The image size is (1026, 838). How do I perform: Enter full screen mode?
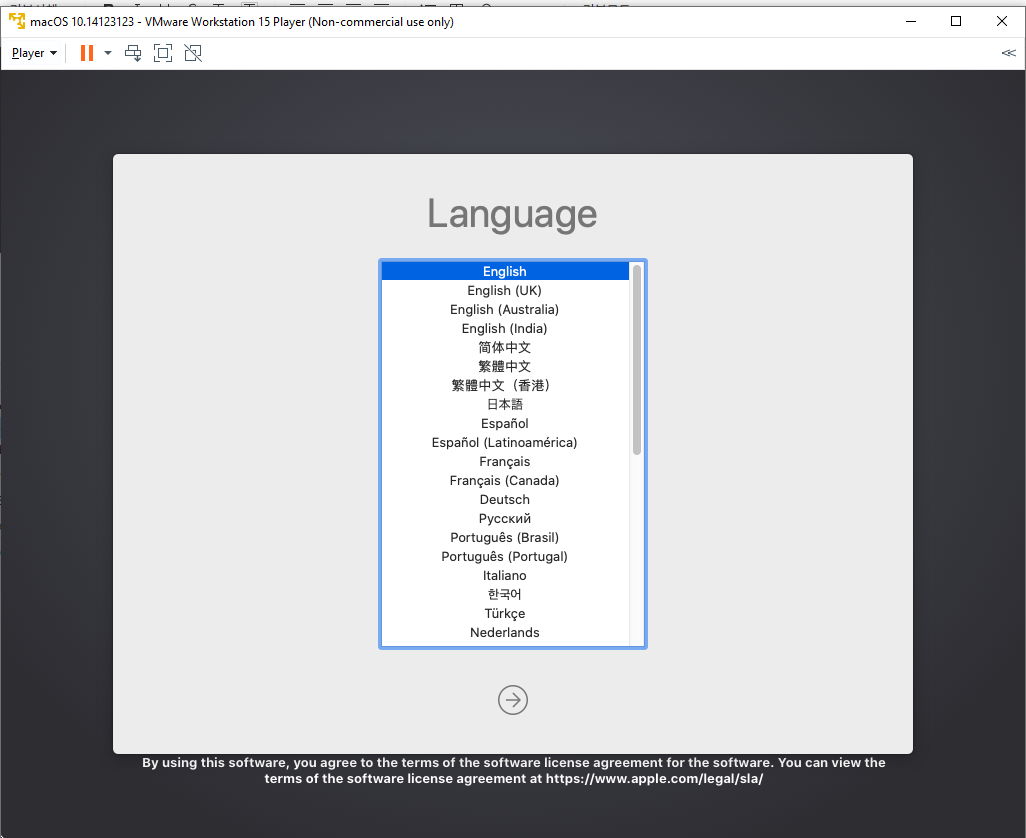pos(163,53)
